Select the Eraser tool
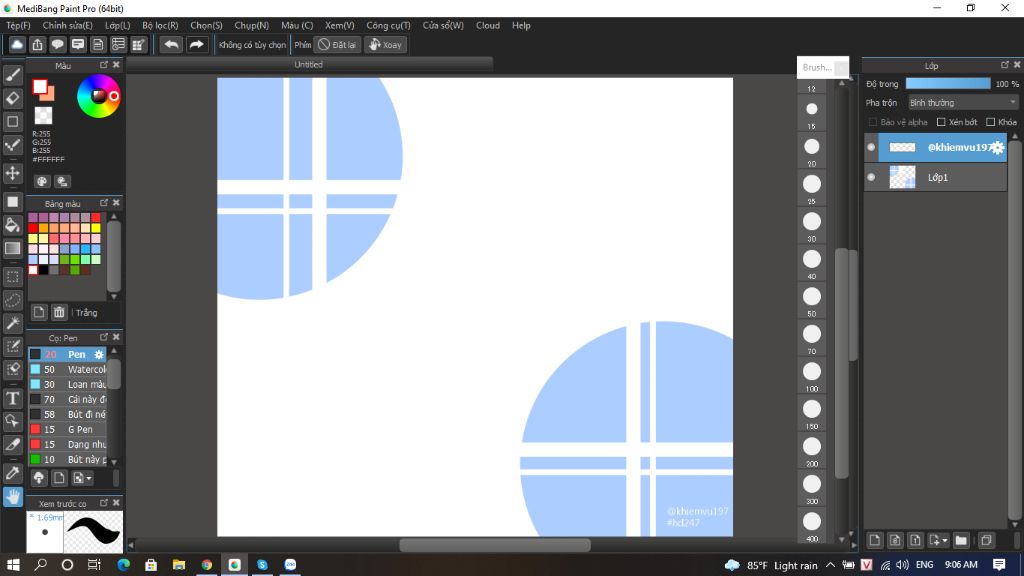The width and height of the screenshot is (1024, 576). click(x=12, y=98)
